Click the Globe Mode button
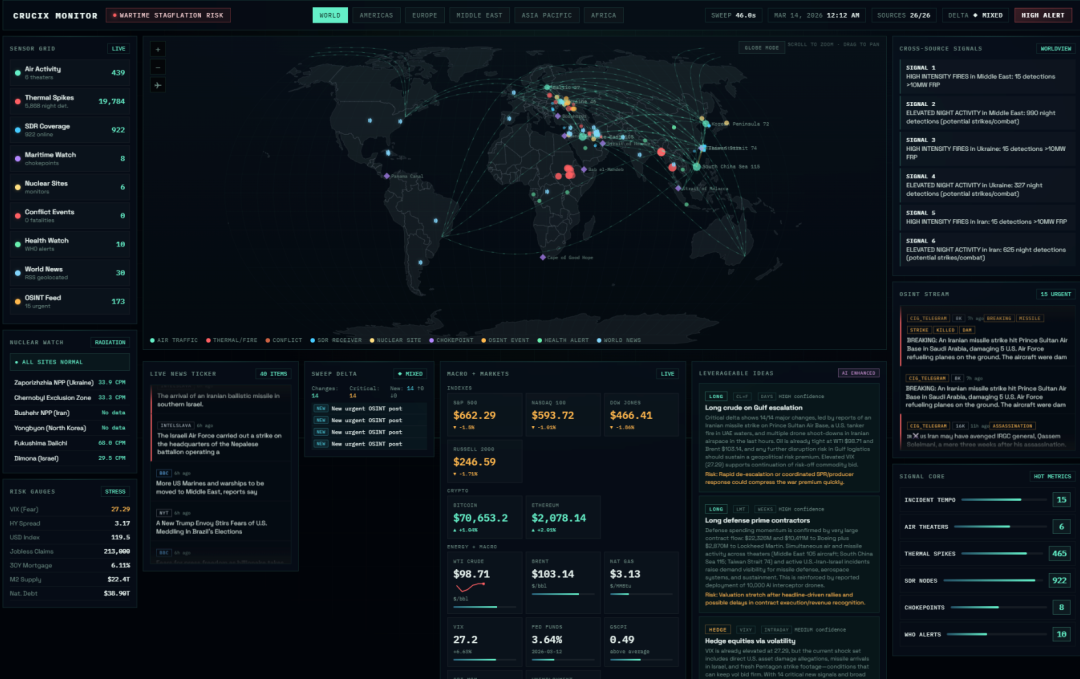The image size is (1080, 679). click(762, 48)
